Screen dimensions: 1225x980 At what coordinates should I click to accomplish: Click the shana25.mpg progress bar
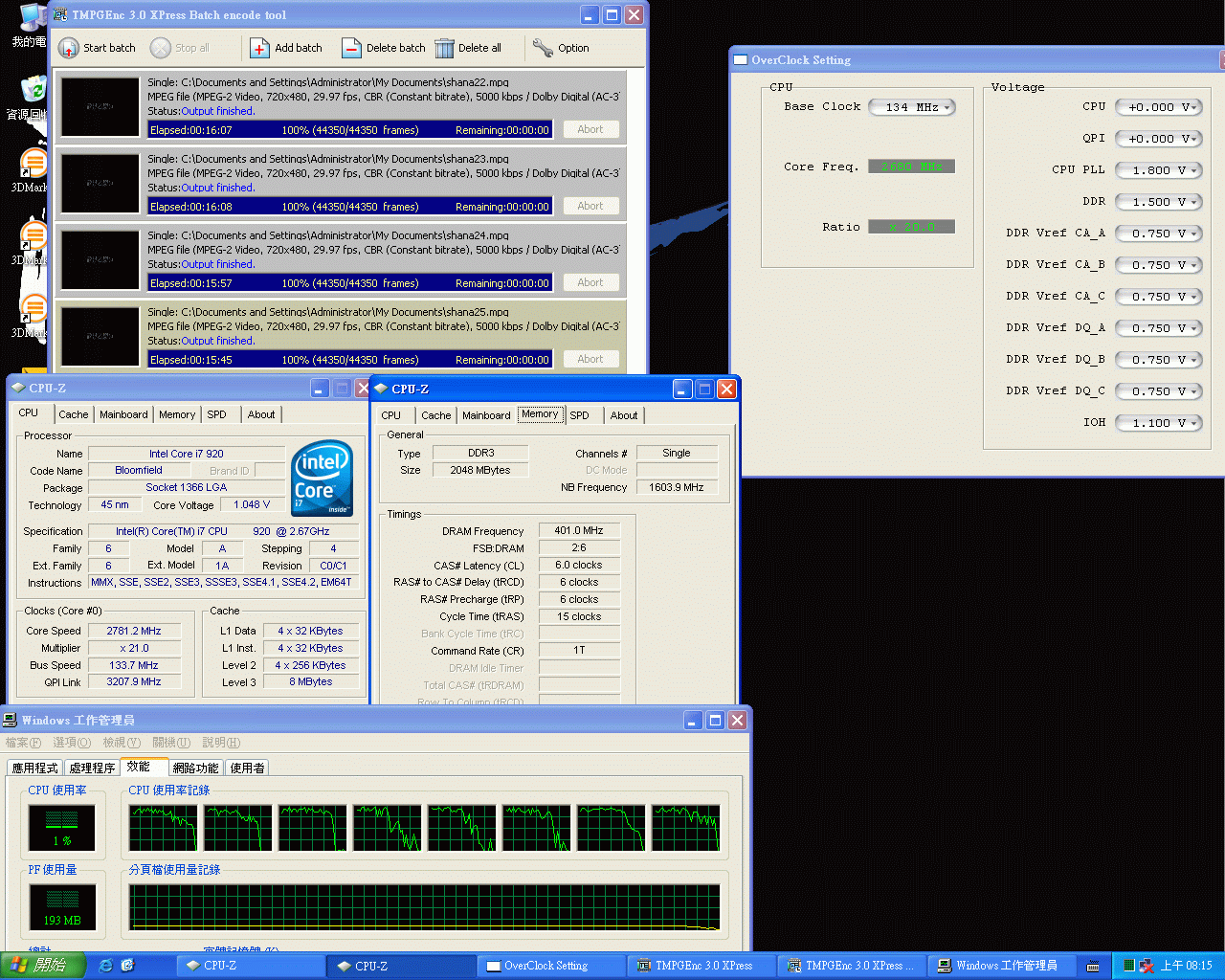[349, 360]
